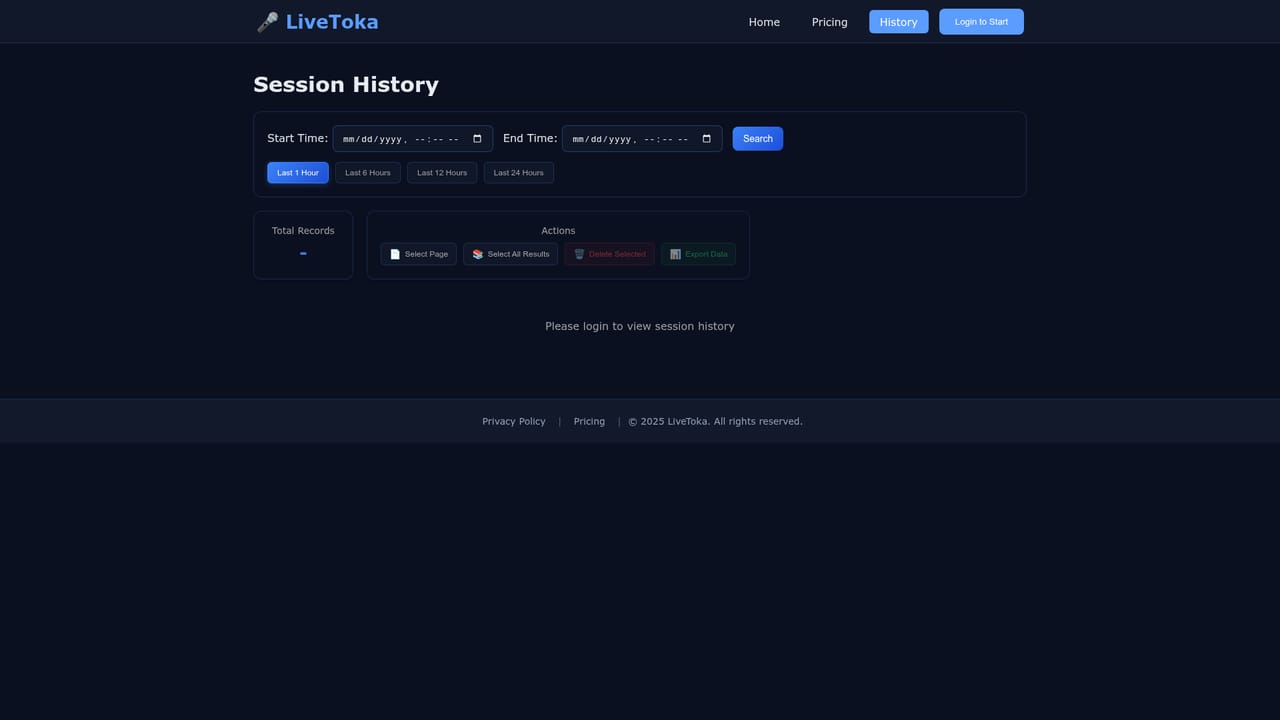Open the Pricing link in the footer

point(589,422)
